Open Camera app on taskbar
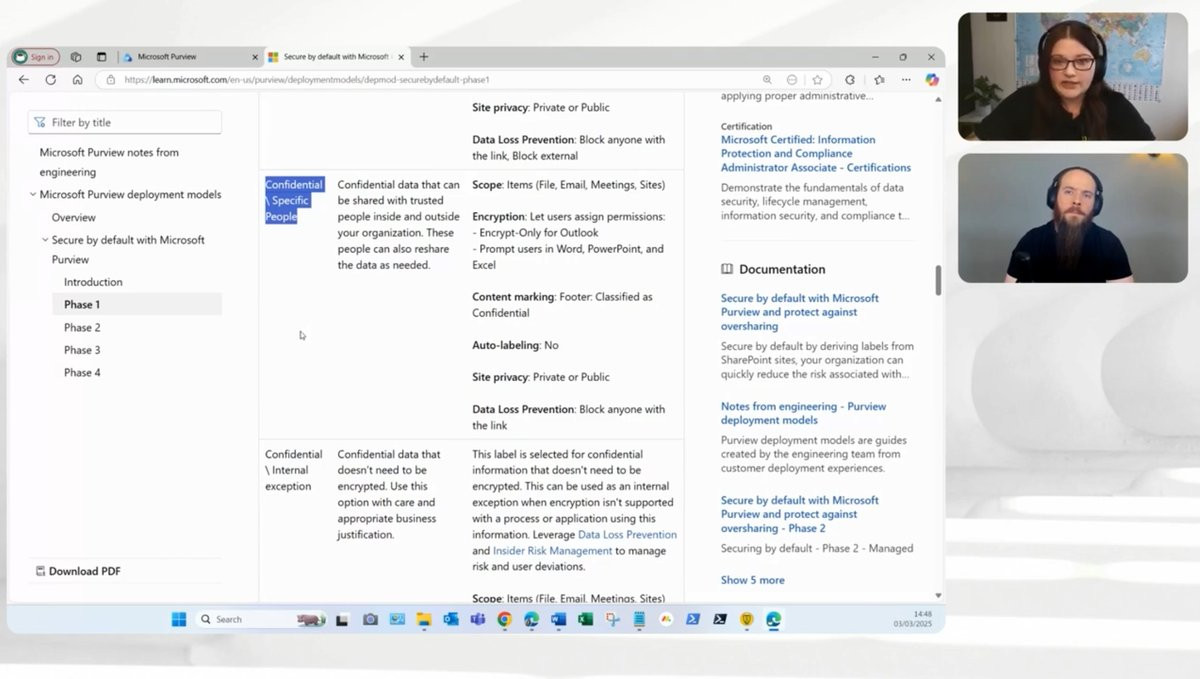 (370, 619)
